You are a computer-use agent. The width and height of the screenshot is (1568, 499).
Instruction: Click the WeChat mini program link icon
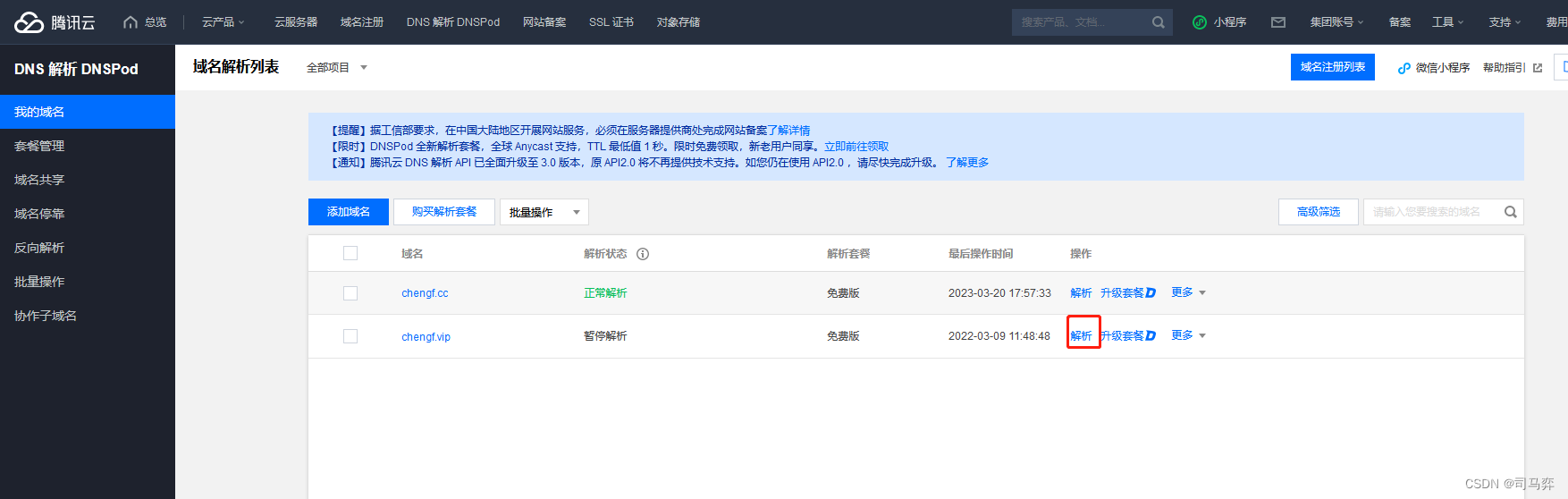click(1404, 68)
